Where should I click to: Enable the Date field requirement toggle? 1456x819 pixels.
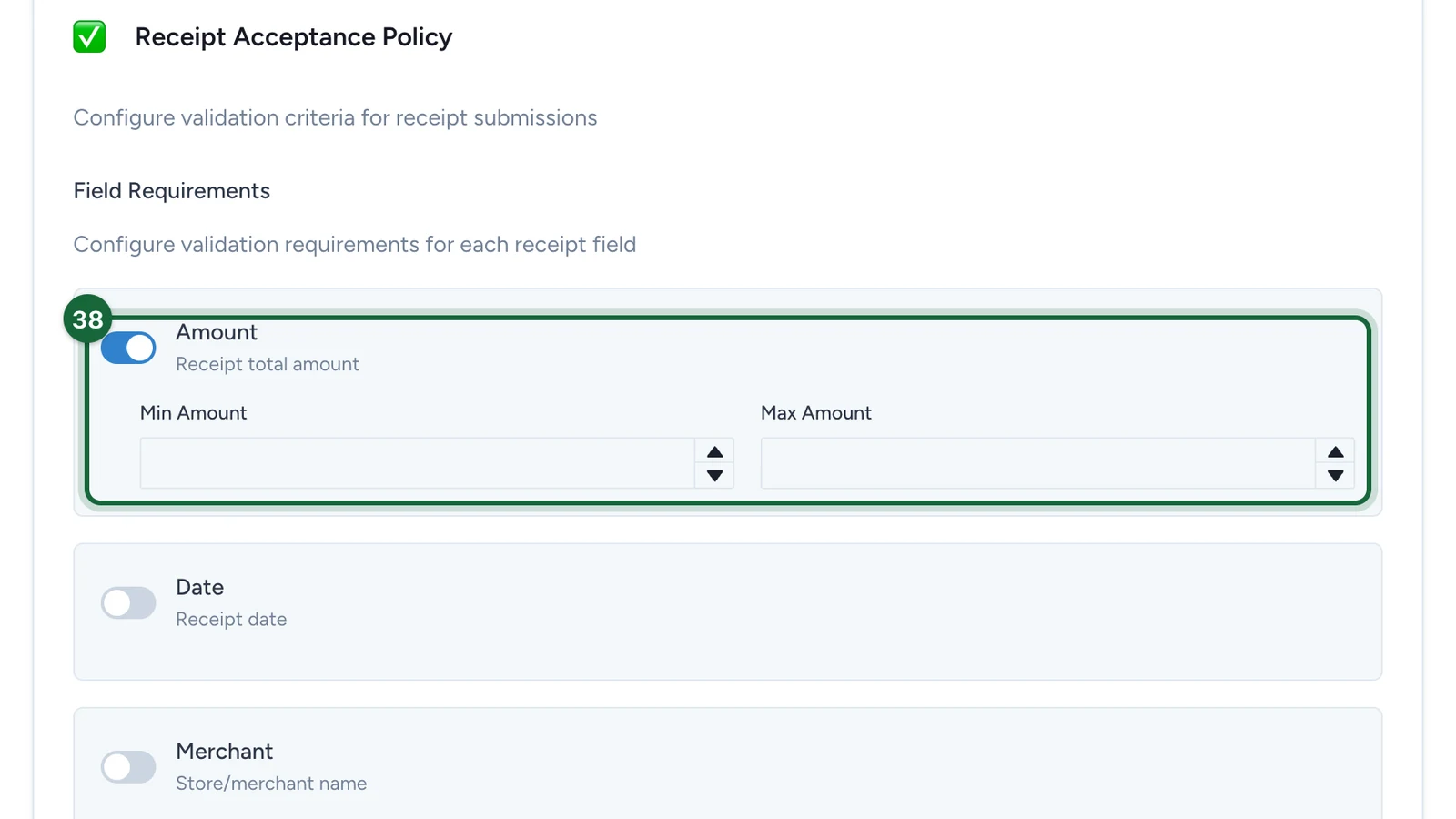pyautogui.click(x=128, y=602)
